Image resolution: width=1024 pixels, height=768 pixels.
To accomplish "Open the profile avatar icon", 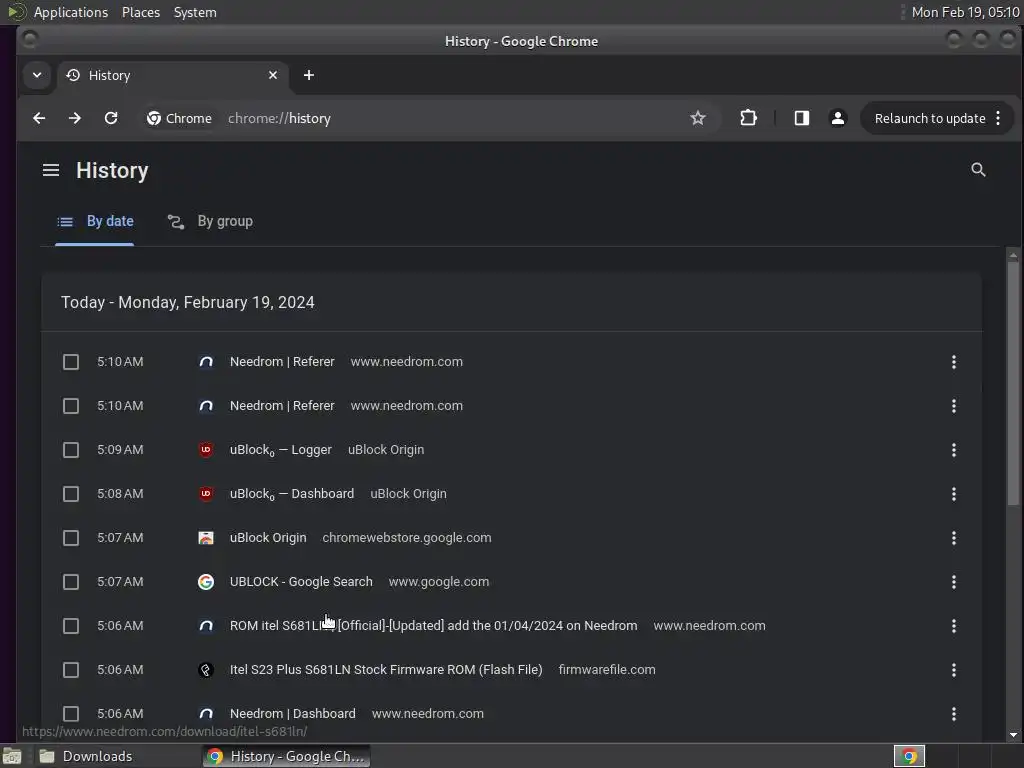I will tap(837, 118).
